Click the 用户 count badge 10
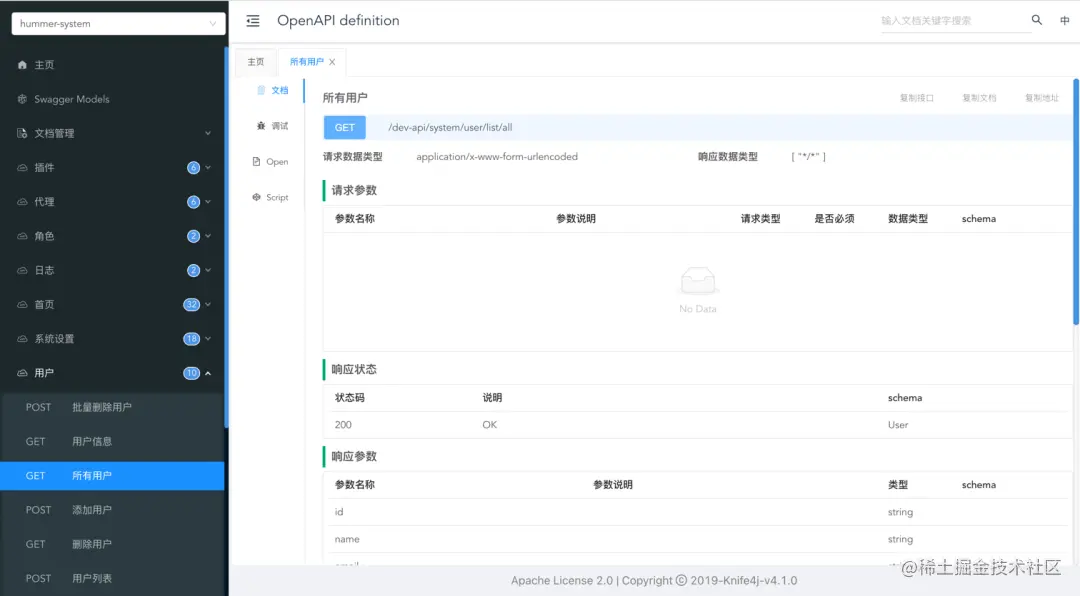This screenshot has width=1080, height=596. tap(191, 373)
